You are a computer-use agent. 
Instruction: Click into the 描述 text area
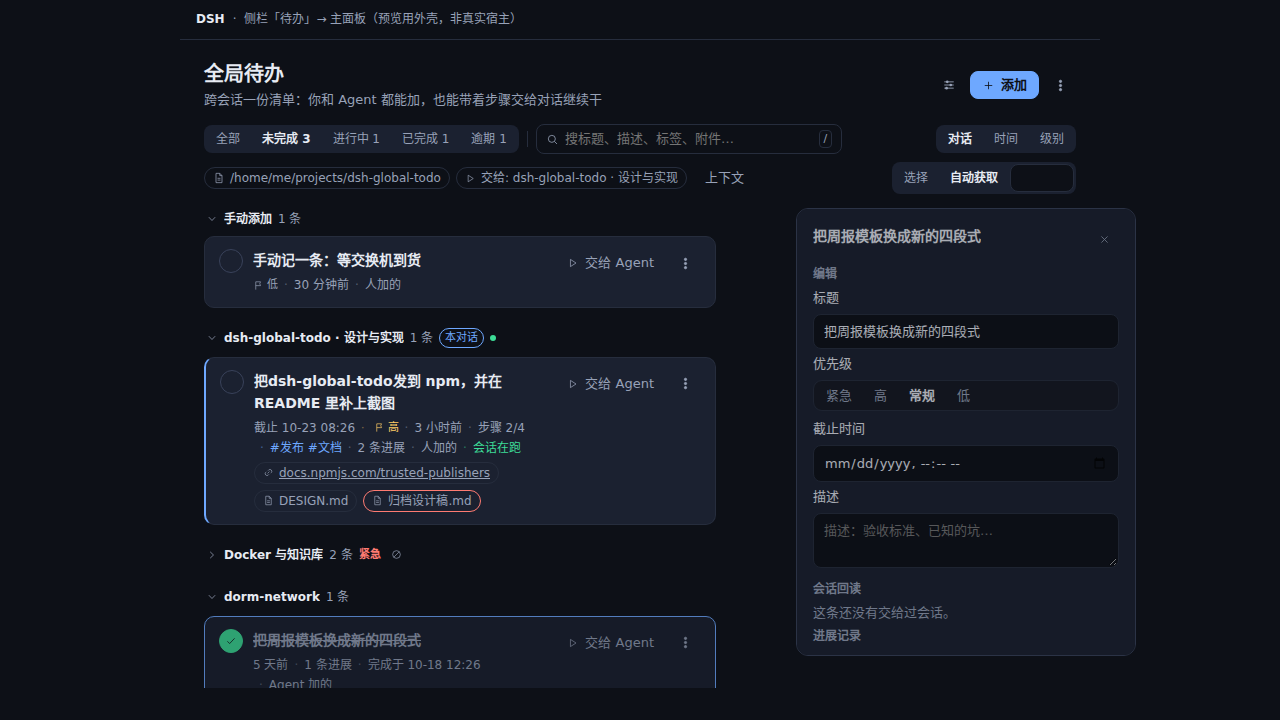pyautogui.click(x=966, y=540)
